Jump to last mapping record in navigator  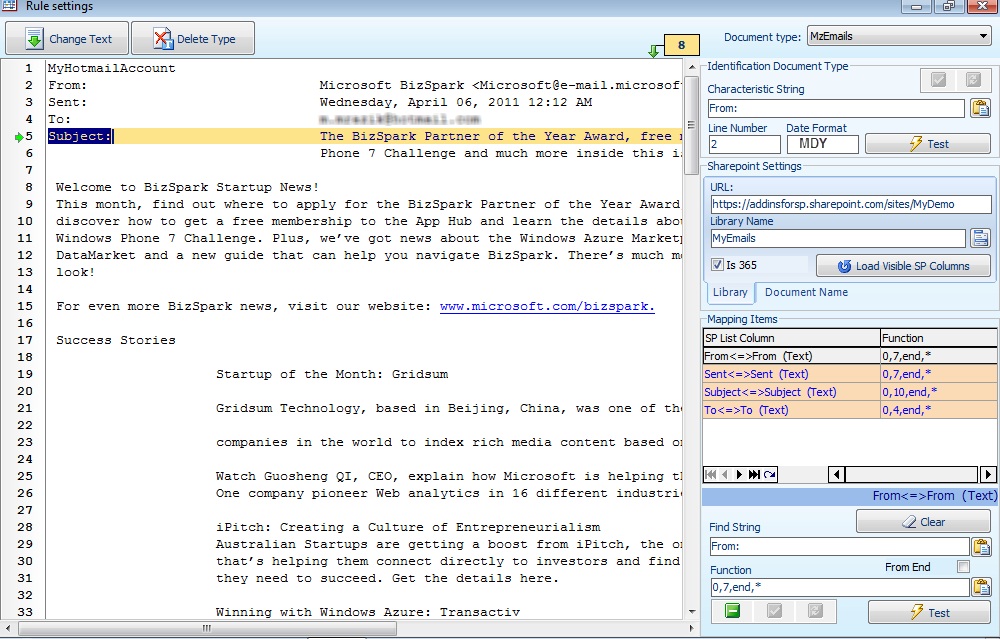tap(754, 474)
